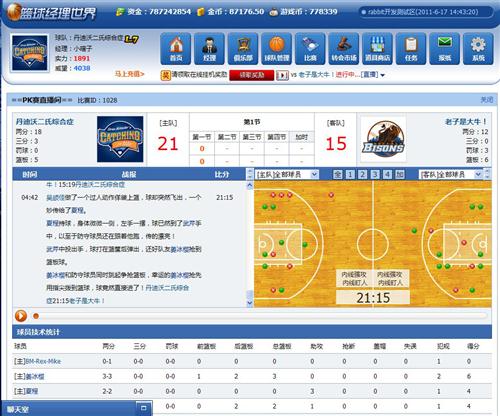Filter replay to quarter 3
This screenshot has height=416, width=500.
click(375, 174)
